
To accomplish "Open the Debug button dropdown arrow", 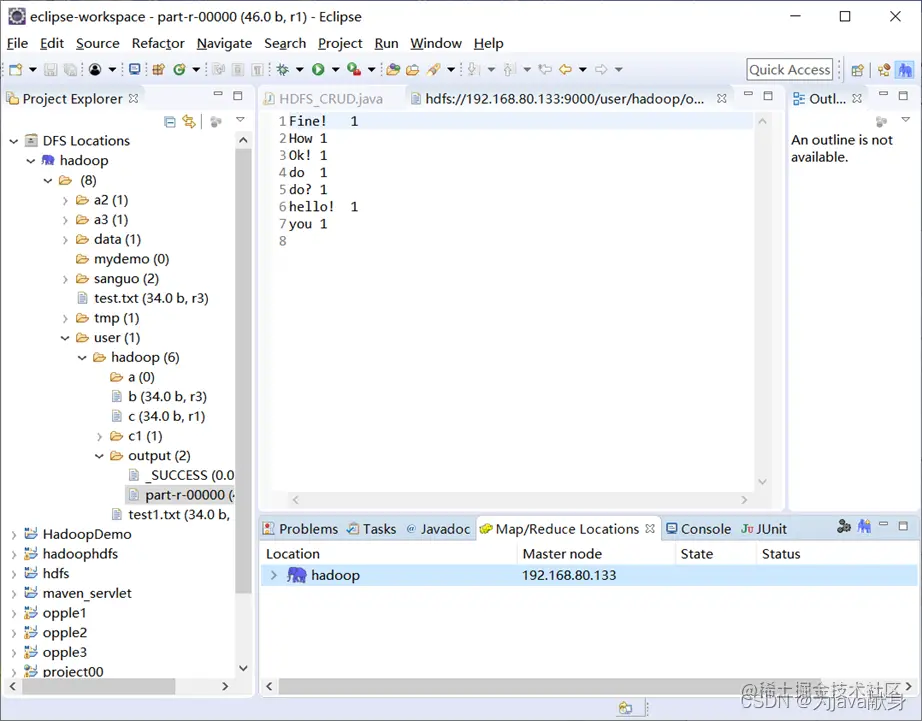I will point(299,69).
